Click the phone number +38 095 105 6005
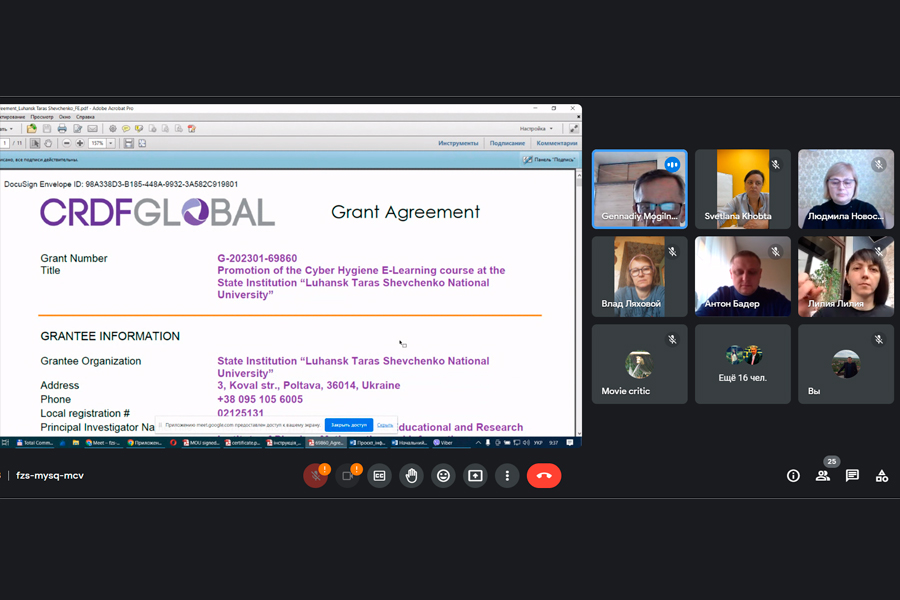This screenshot has height=600, width=900. tap(260, 399)
